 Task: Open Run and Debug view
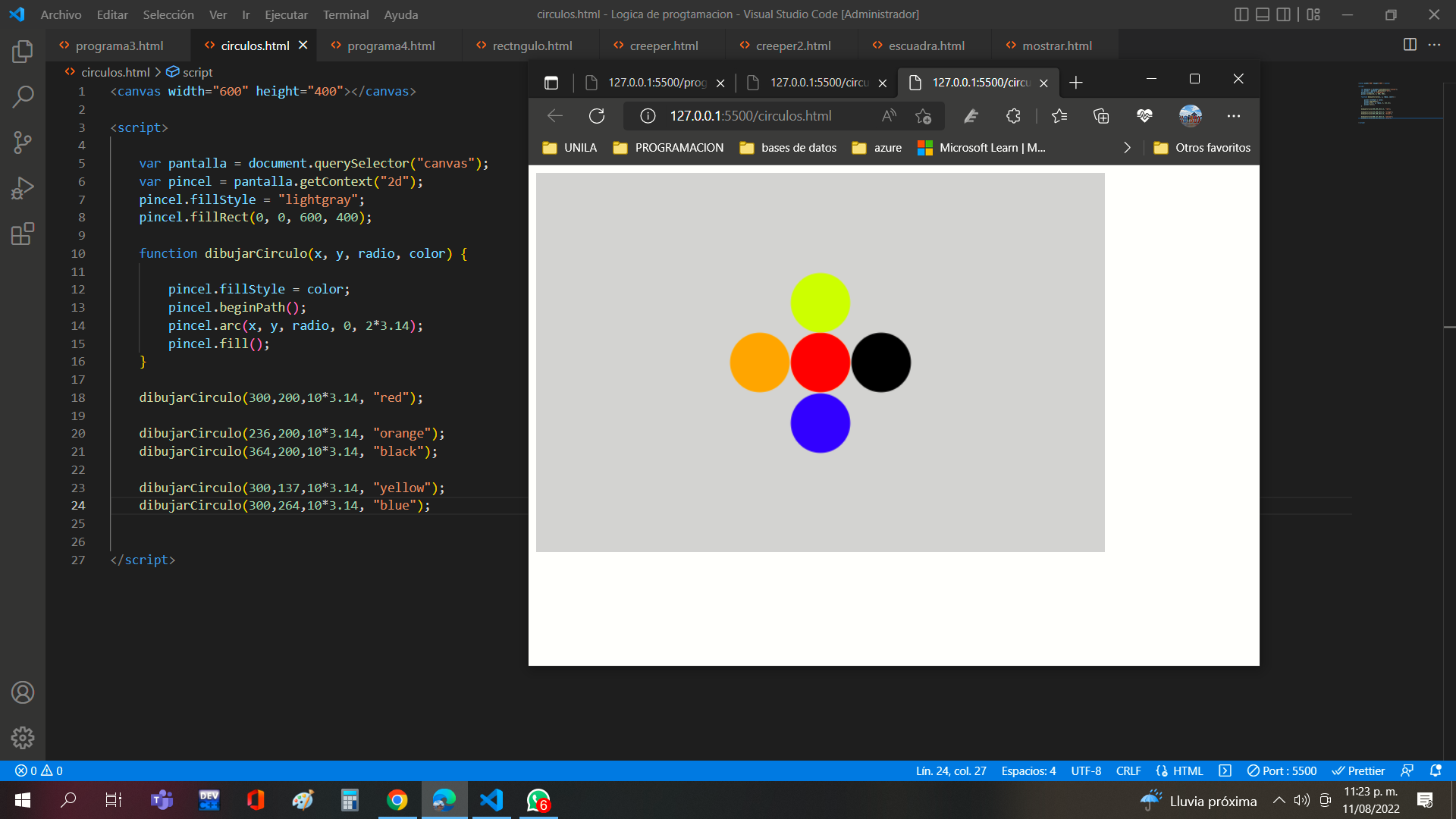[23, 188]
